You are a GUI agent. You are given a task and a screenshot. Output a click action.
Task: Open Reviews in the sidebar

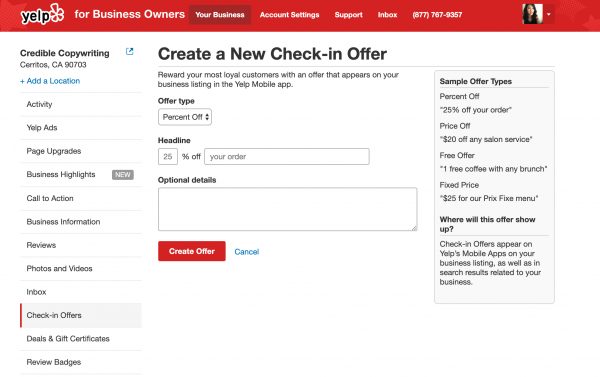[x=81, y=245]
